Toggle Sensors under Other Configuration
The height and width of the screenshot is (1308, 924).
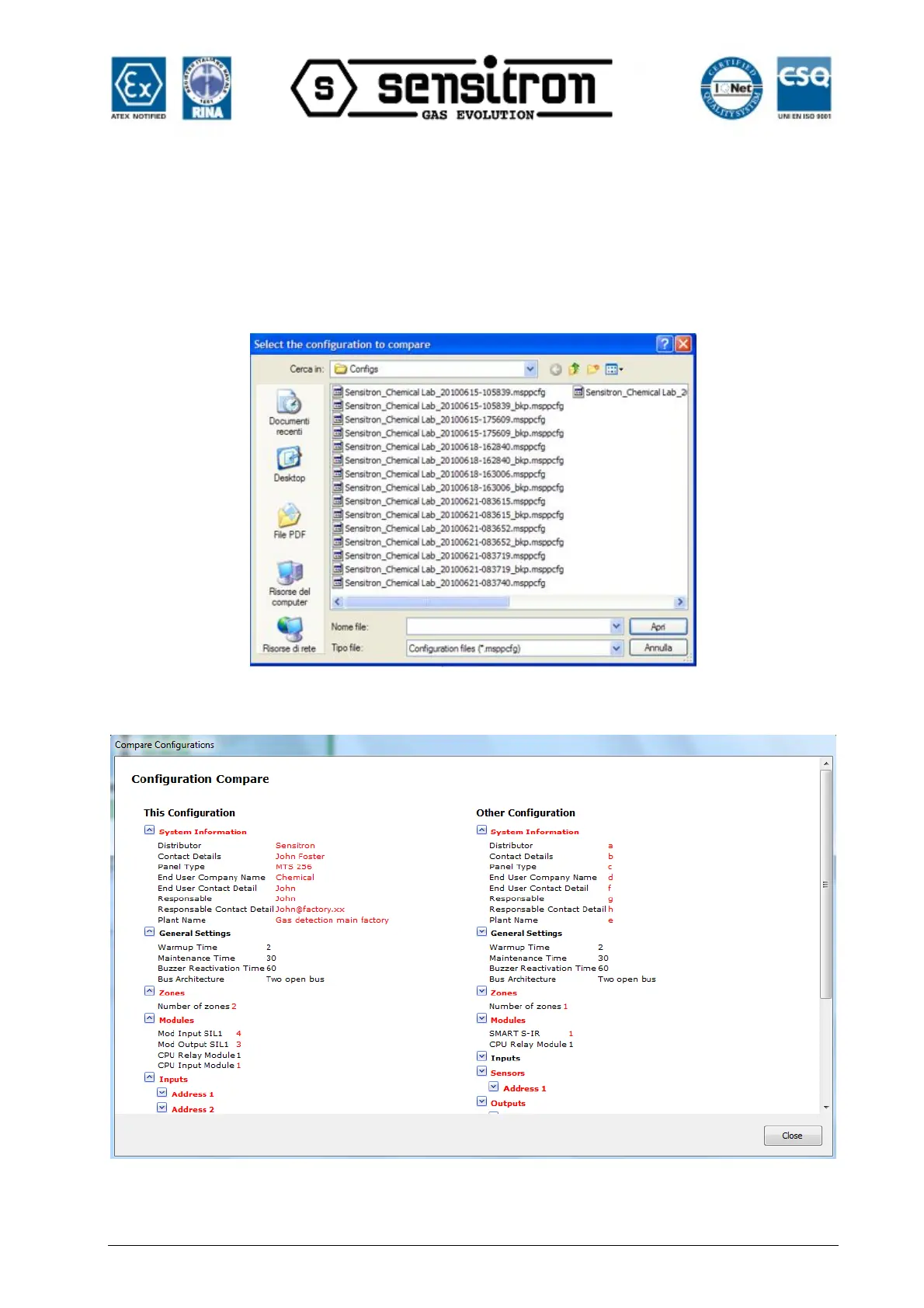(481, 1071)
